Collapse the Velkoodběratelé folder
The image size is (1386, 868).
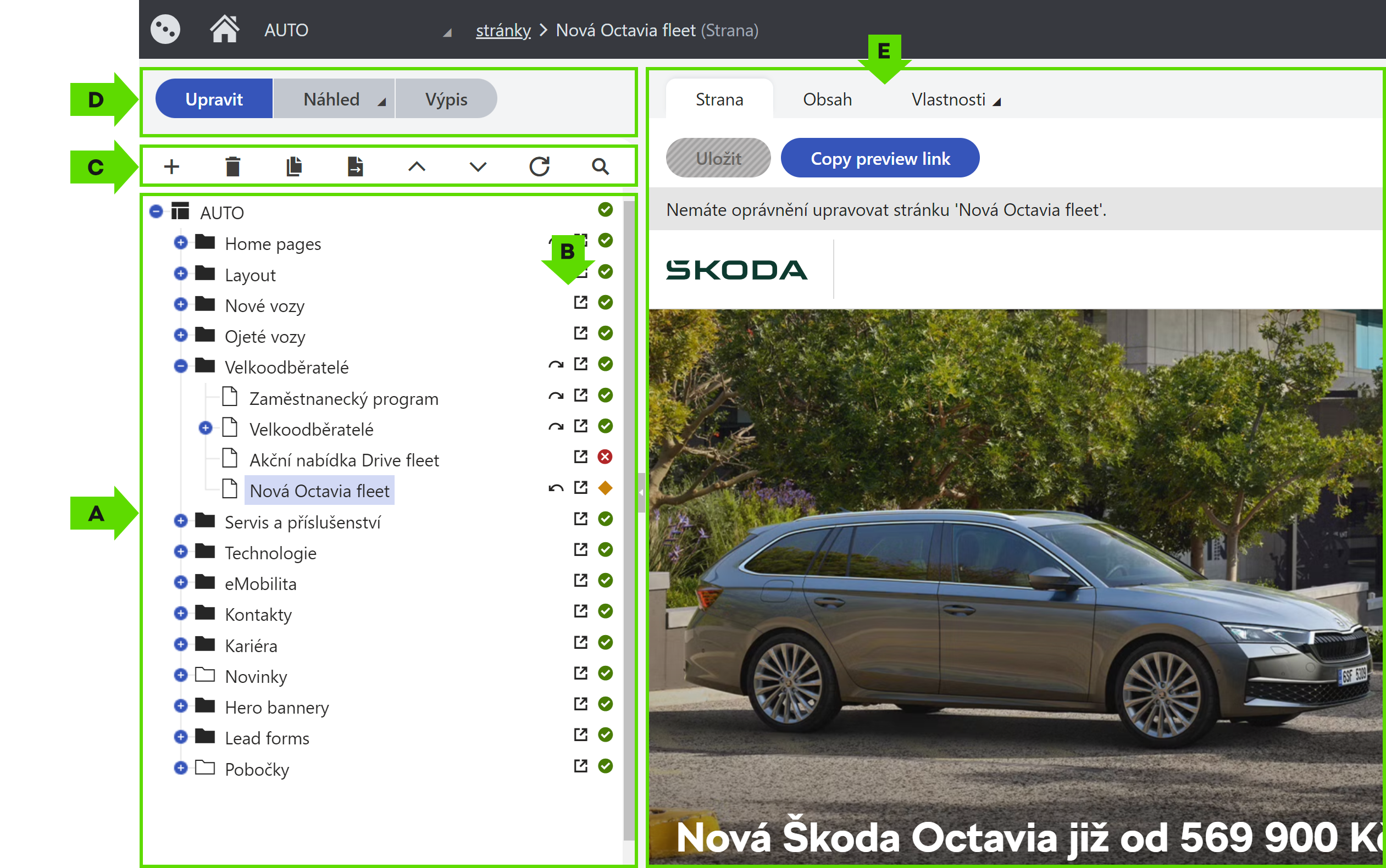point(180,366)
